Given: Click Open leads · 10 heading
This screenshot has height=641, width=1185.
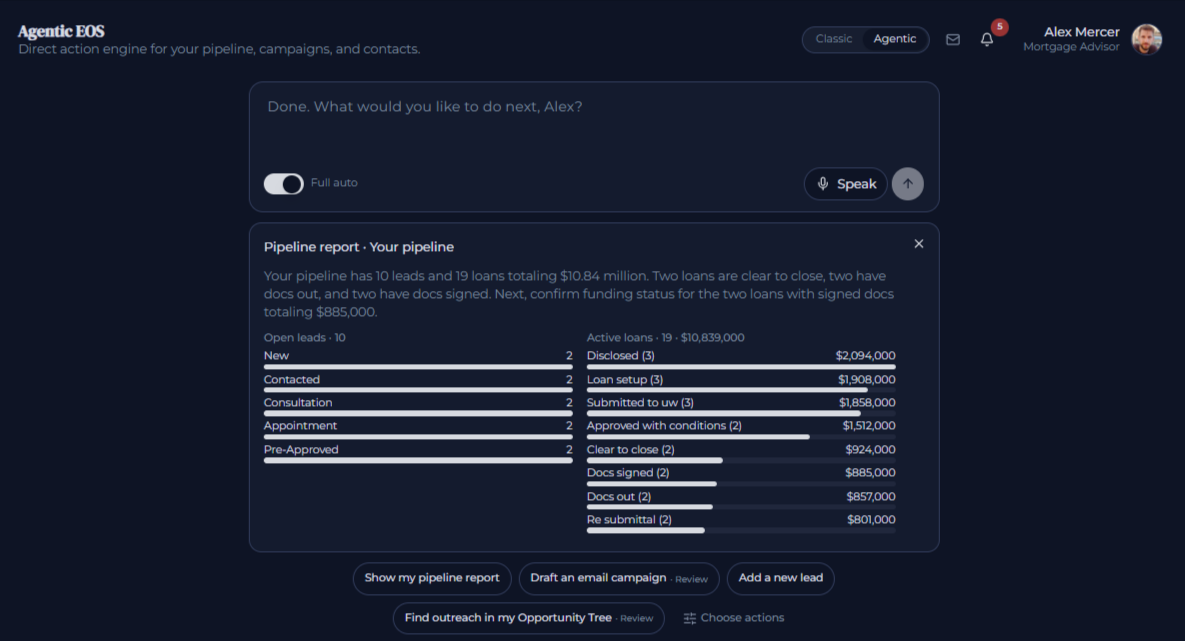Looking at the screenshot, I should point(305,338).
